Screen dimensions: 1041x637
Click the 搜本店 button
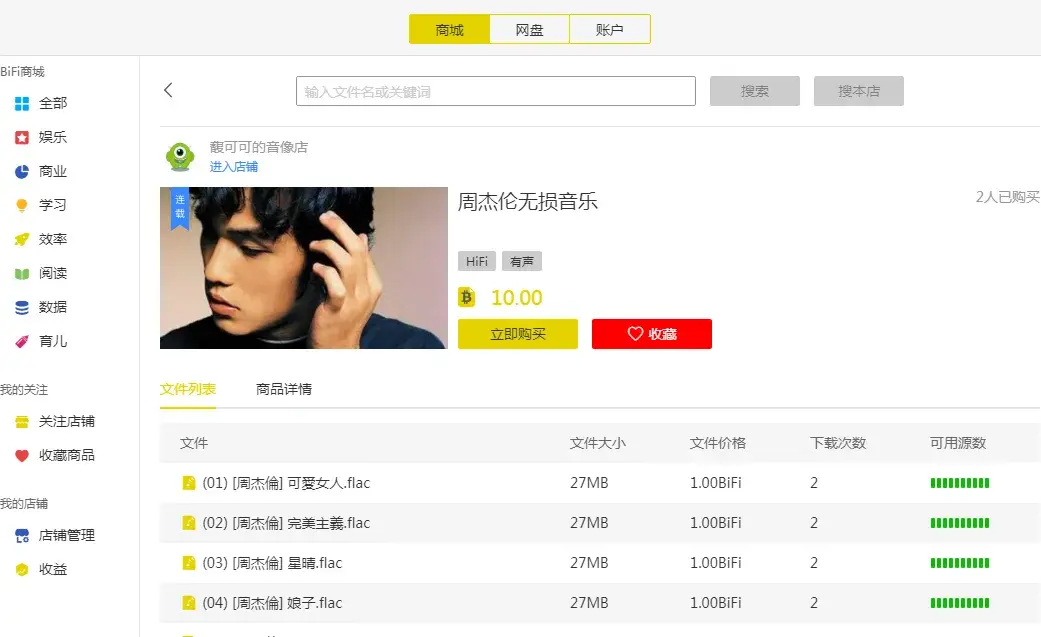(x=858, y=91)
